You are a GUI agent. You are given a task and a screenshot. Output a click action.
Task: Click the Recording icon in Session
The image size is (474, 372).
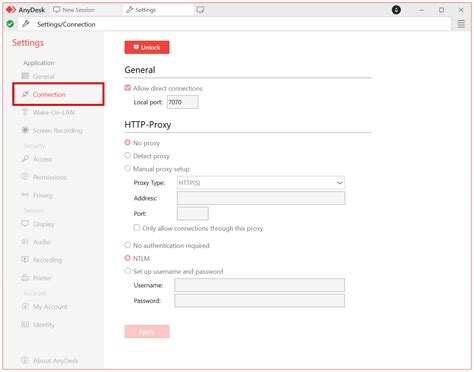(25, 259)
